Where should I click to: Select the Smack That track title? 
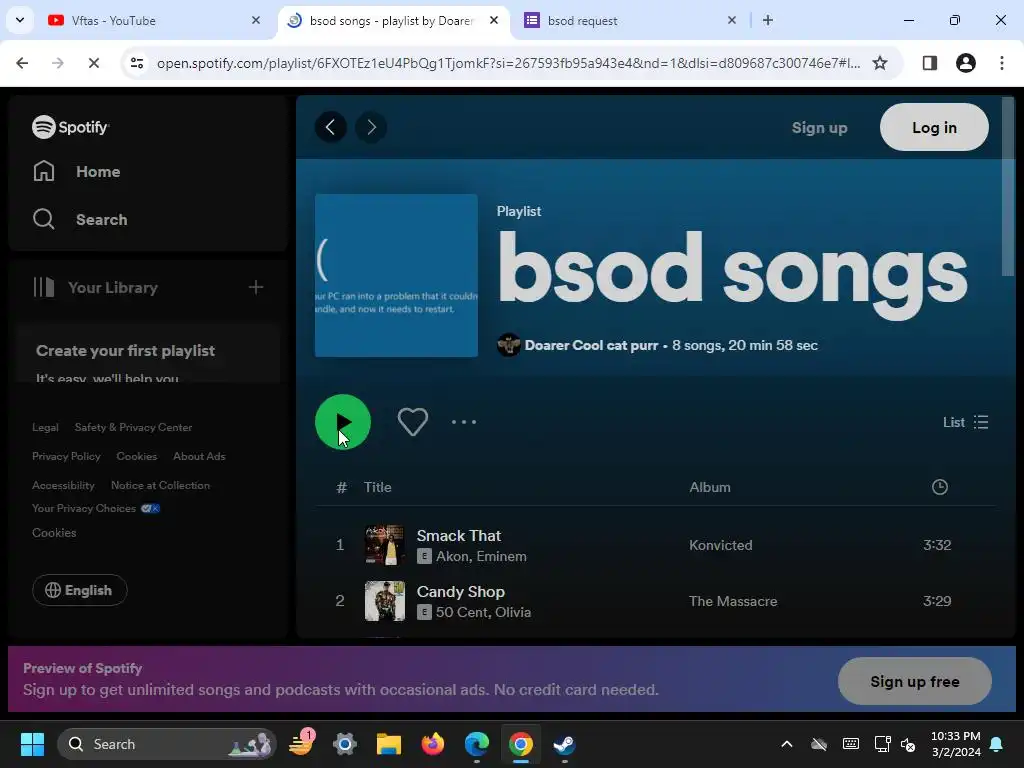[458, 536]
